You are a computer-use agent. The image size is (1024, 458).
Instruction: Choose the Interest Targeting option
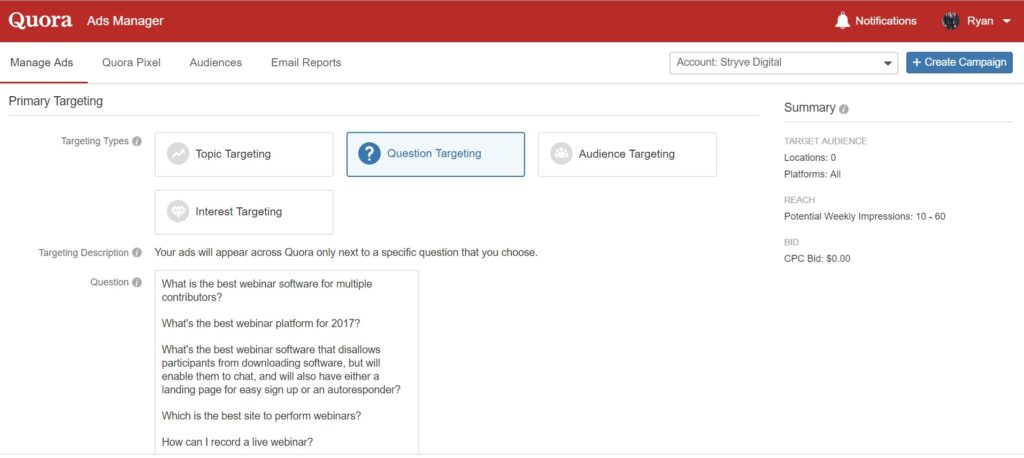pos(244,212)
